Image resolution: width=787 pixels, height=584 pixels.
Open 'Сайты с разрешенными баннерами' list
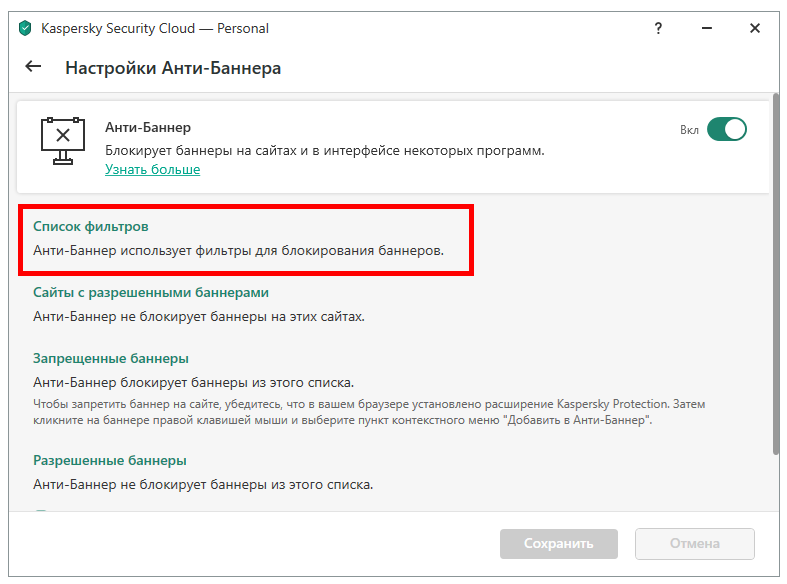click(x=151, y=293)
